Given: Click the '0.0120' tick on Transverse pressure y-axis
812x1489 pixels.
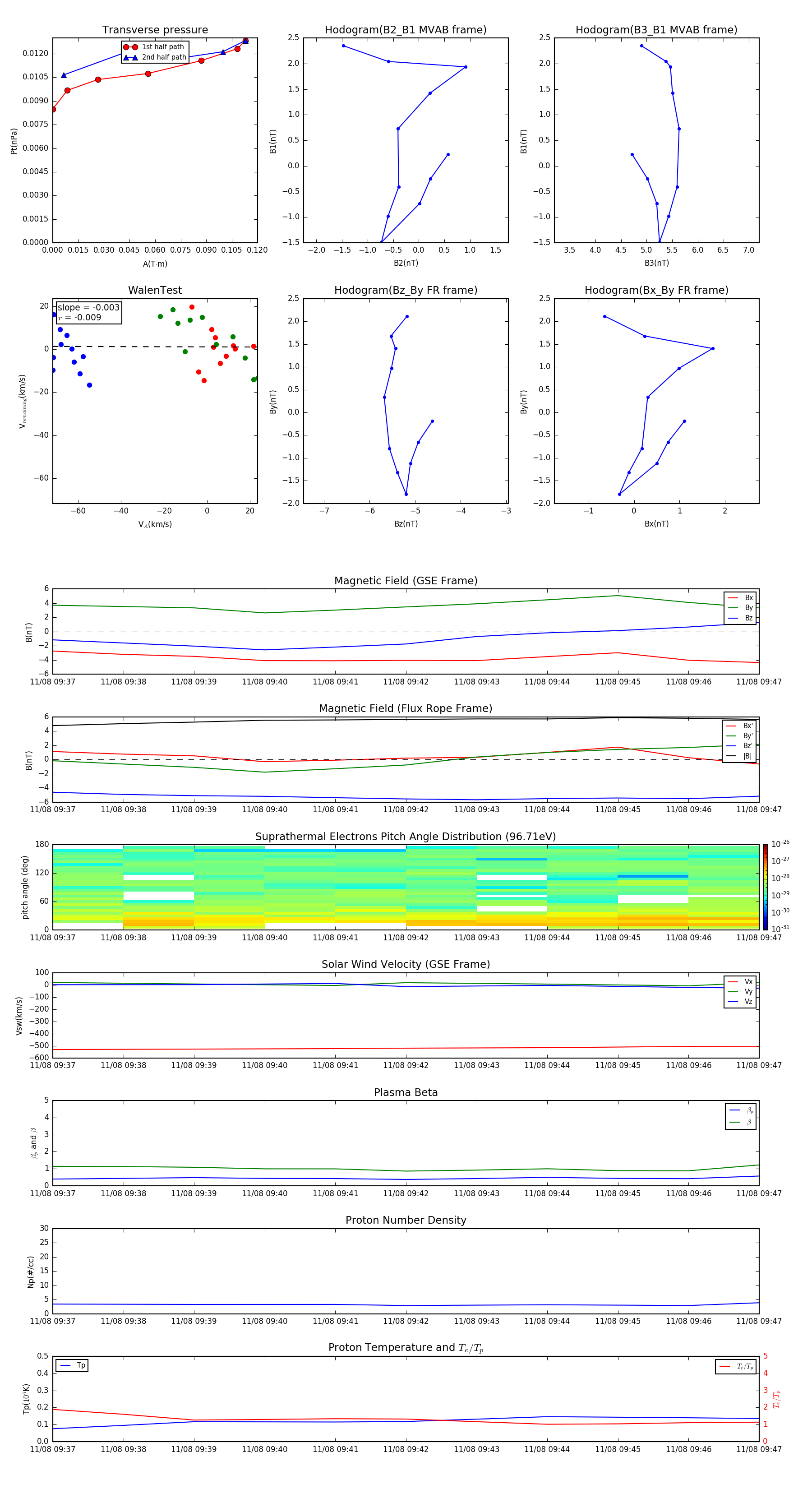Looking at the screenshot, I should pos(35,53).
